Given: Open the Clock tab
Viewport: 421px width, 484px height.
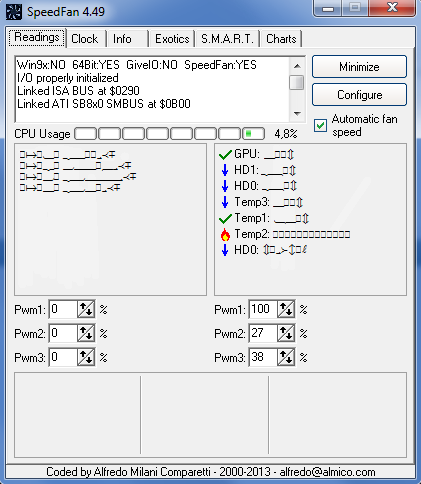Looking at the screenshot, I should (x=85, y=39).
